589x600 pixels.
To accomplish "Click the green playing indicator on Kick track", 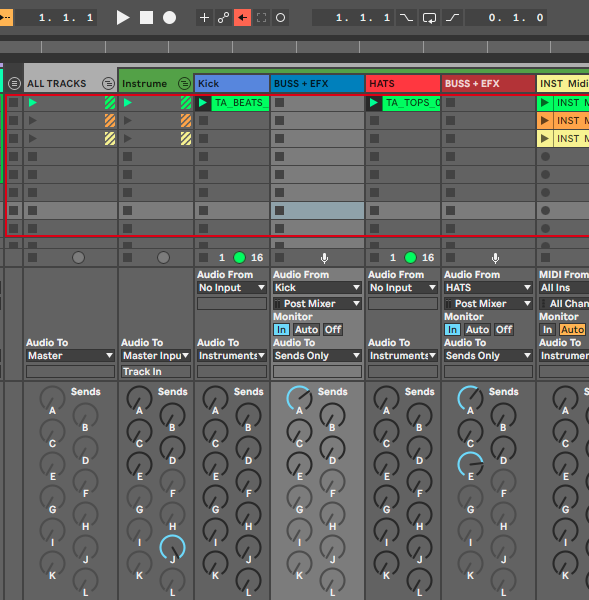I will tap(240, 258).
